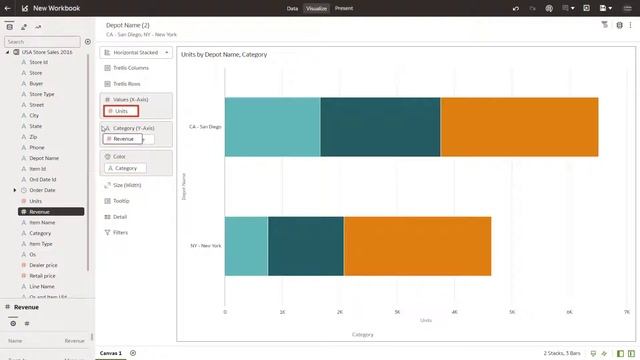Select the Dealer price measure

pos(43,265)
